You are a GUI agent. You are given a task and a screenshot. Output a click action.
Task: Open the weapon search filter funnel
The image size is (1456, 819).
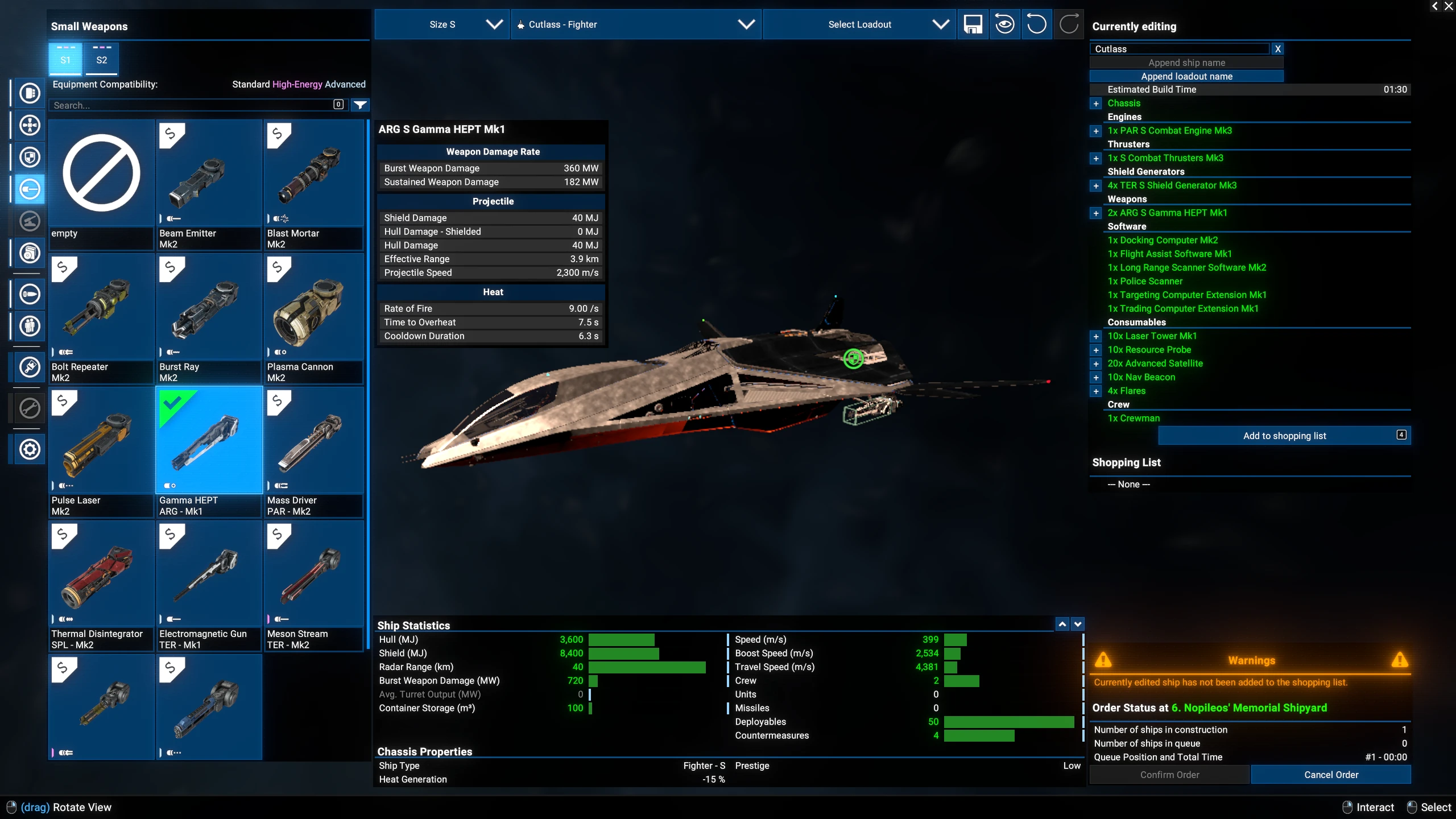click(360, 105)
